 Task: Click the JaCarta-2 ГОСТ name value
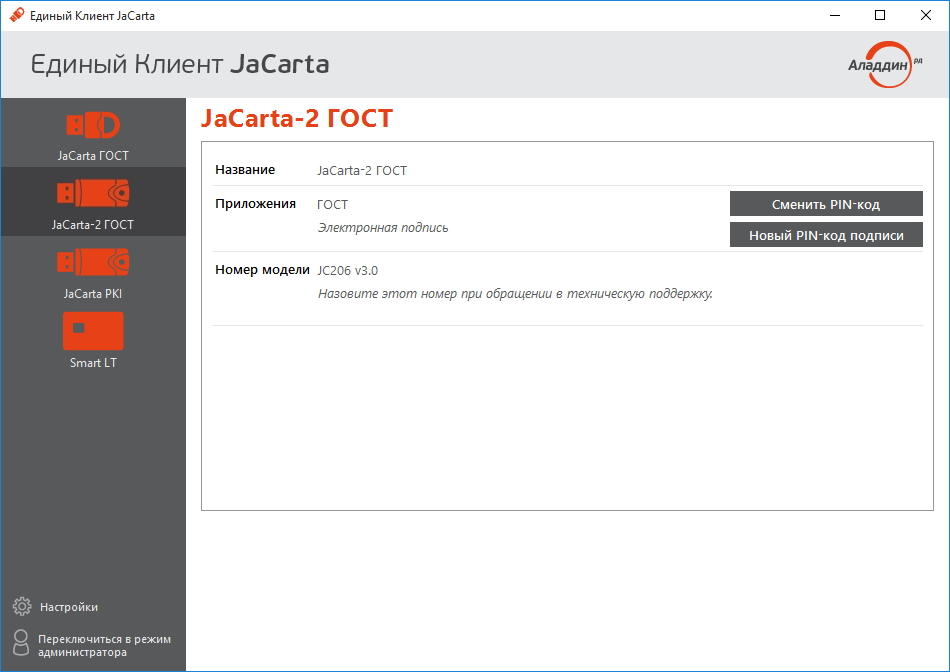[362, 171]
